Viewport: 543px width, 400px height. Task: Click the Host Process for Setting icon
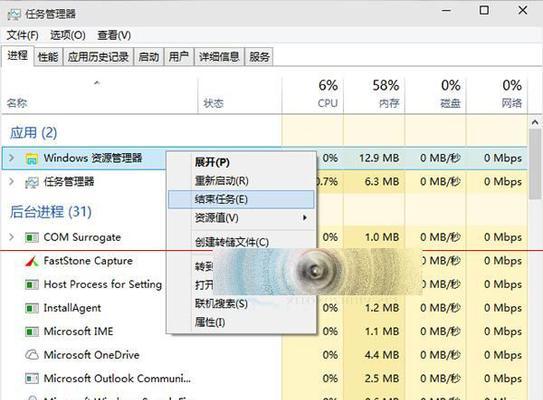click(32, 285)
